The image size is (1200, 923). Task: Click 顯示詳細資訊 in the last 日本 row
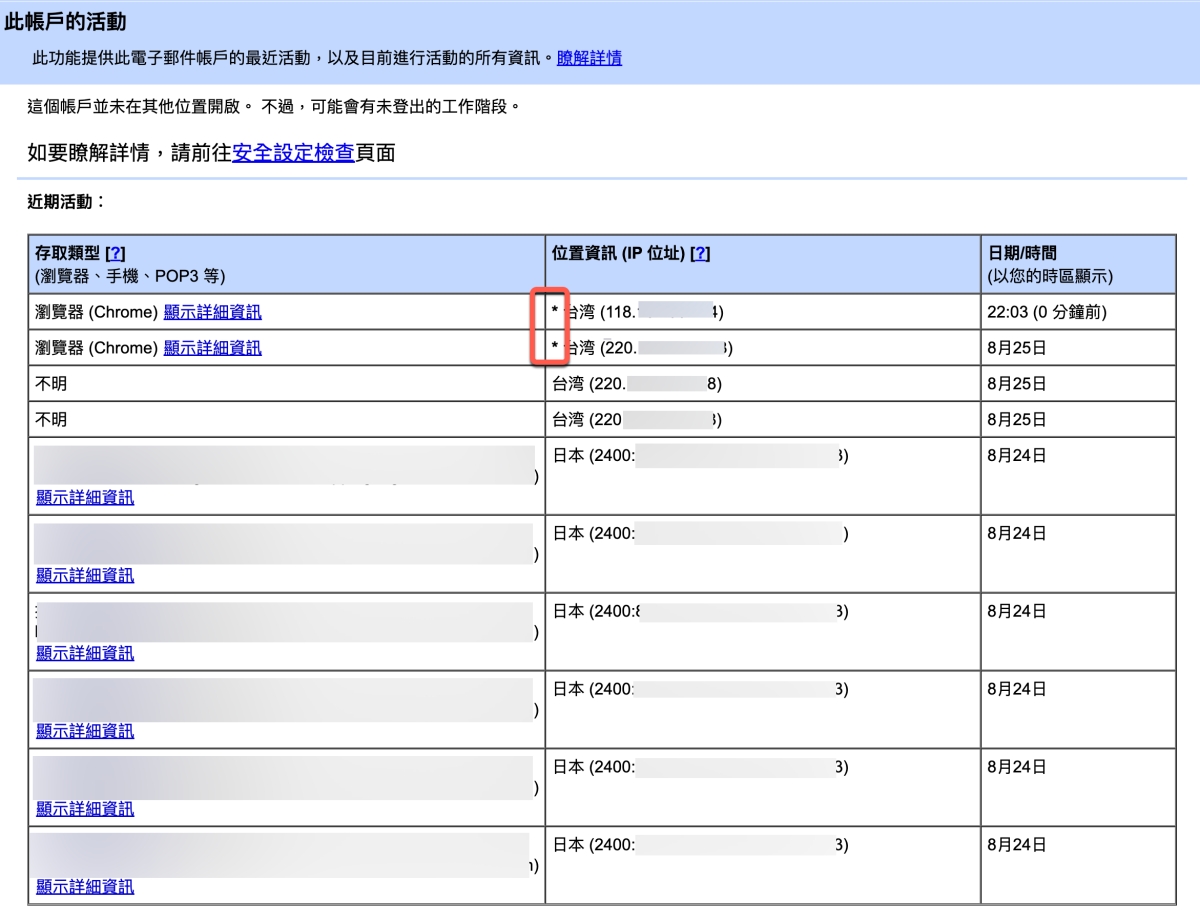click(85, 886)
